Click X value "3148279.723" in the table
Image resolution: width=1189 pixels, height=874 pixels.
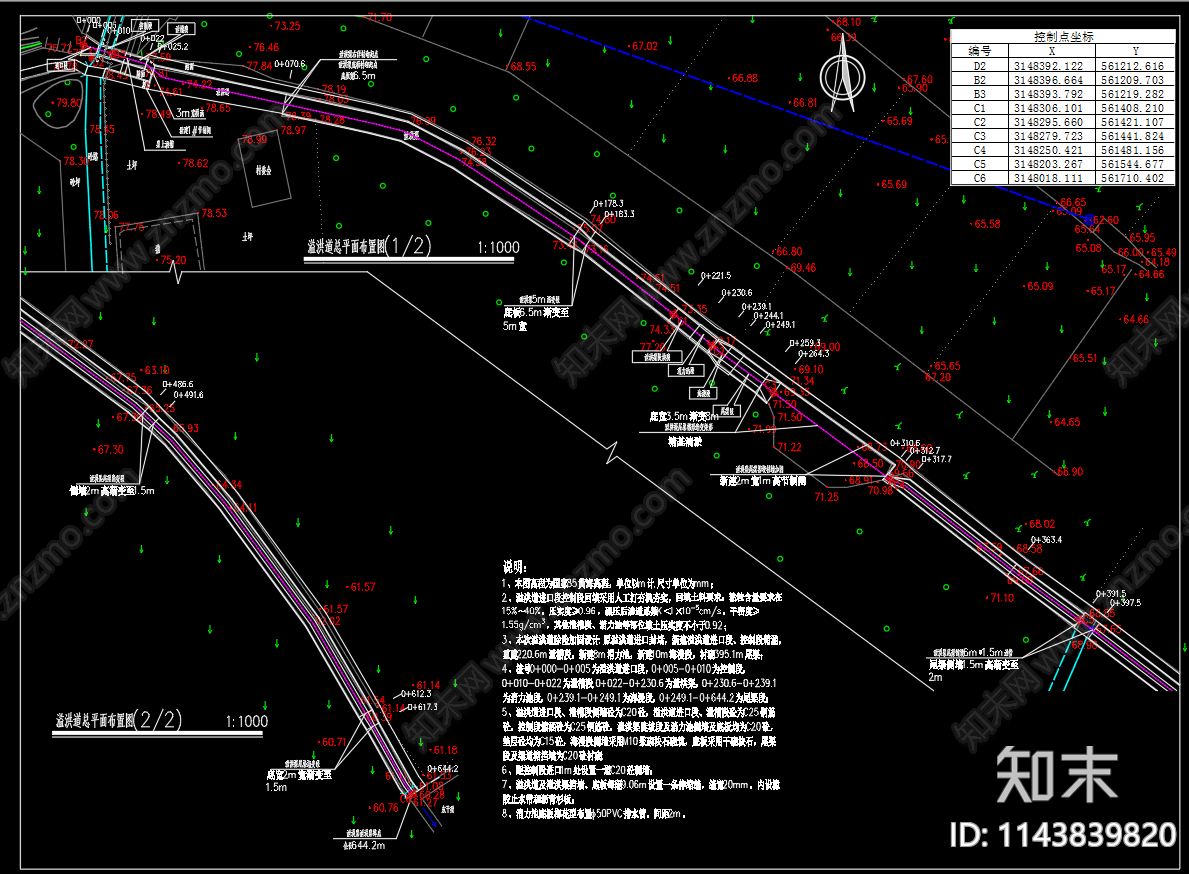tap(1049, 136)
